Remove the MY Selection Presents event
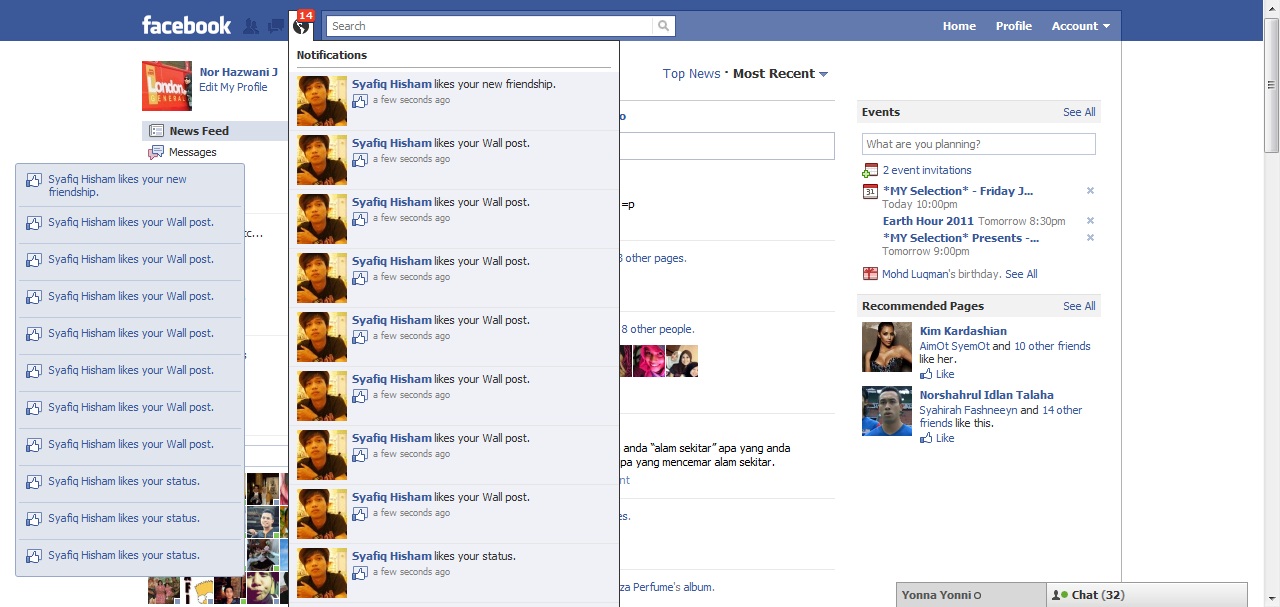The width and height of the screenshot is (1280, 607). (x=1090, y=238)
